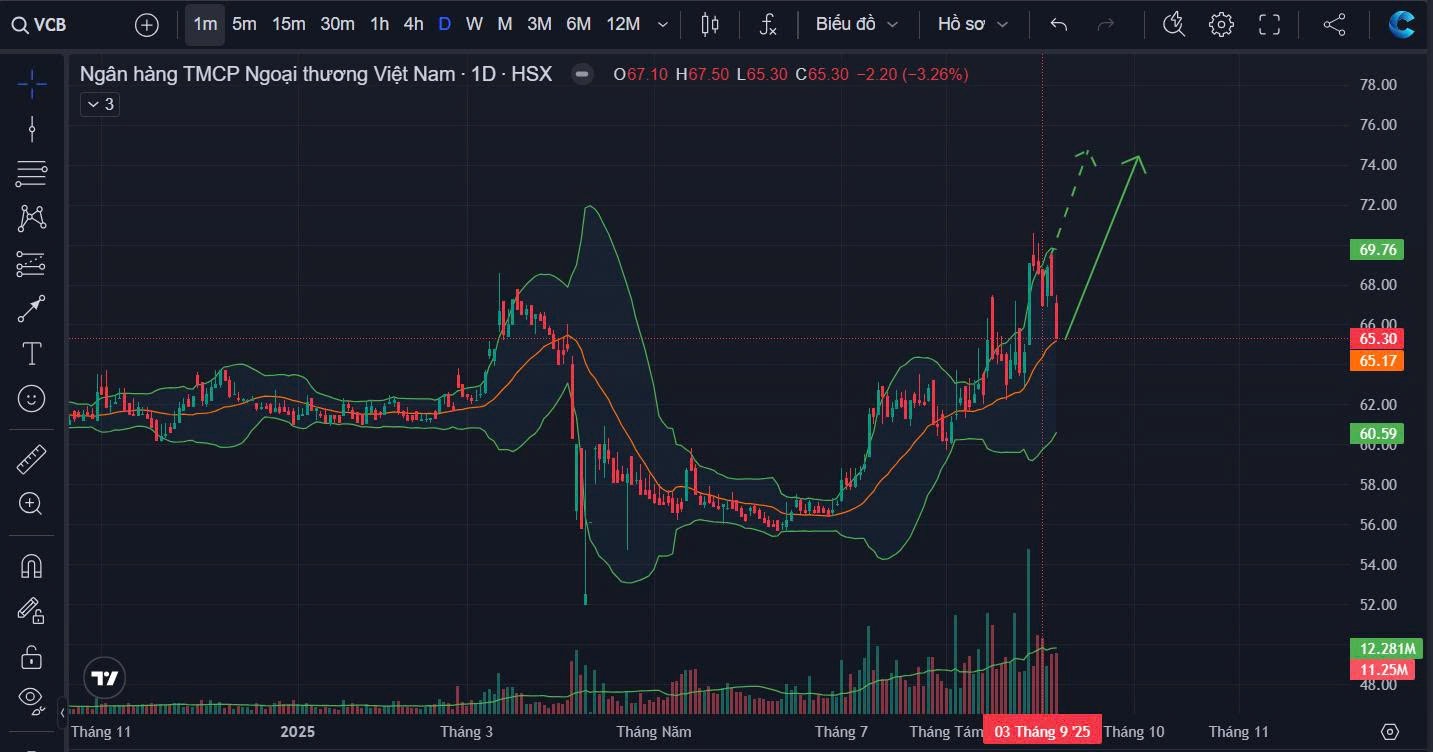Open the fx indicators menu
1433x752 pixels.
pyautogui.click(x=767, y=25)
